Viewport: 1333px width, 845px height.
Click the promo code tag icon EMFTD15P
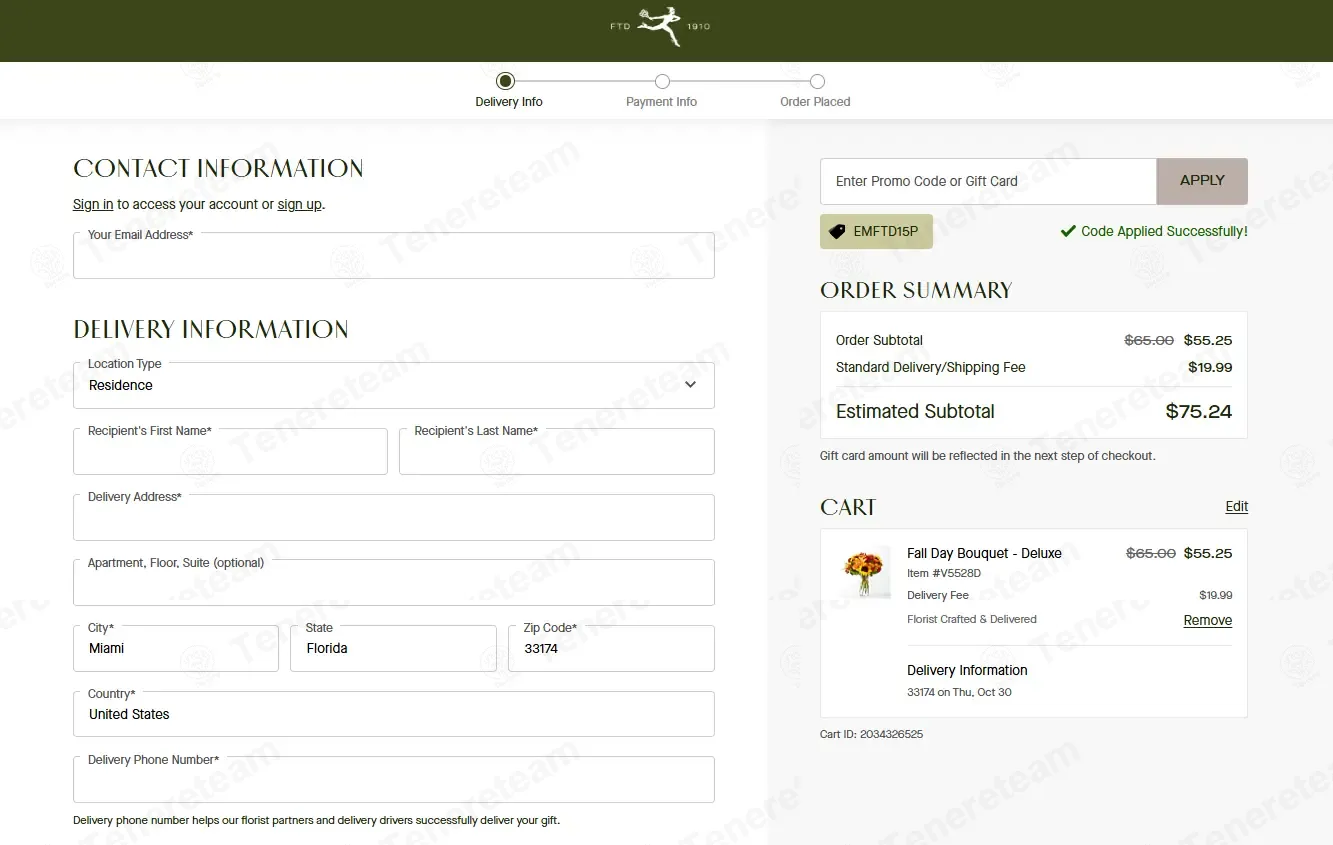click(x=837, y=231)
